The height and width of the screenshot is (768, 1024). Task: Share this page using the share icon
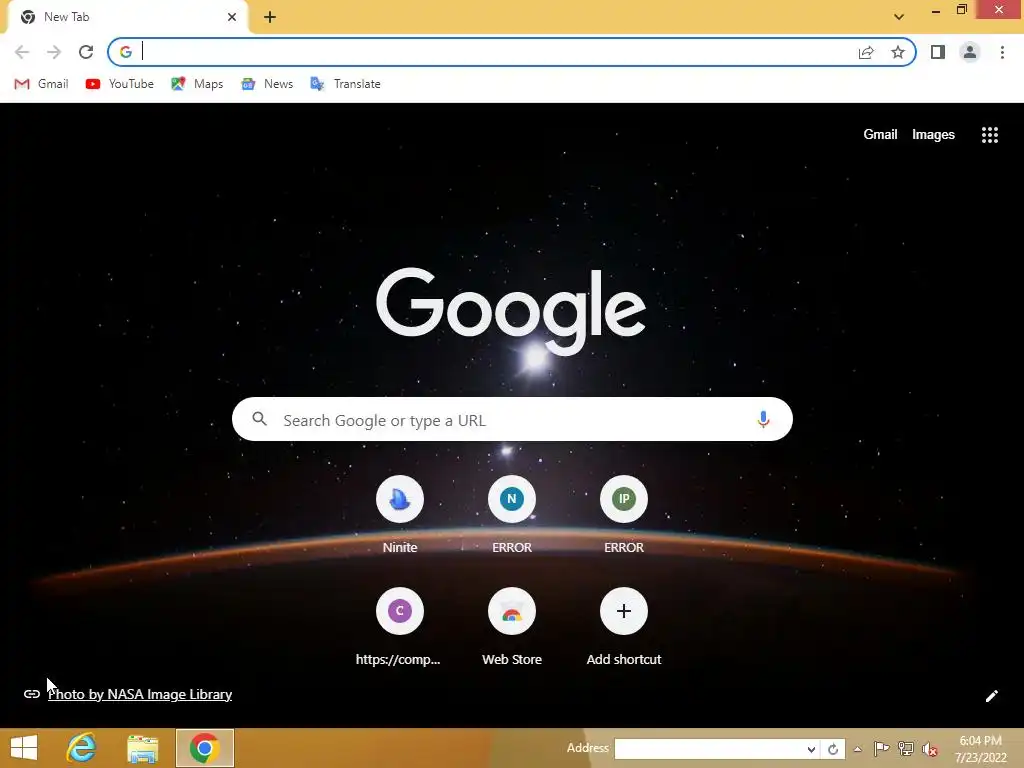click(x=866, y=52)
